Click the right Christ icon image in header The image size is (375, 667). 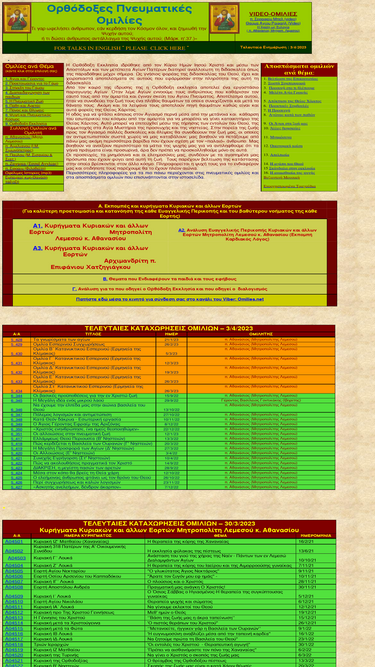click(225, 18)
